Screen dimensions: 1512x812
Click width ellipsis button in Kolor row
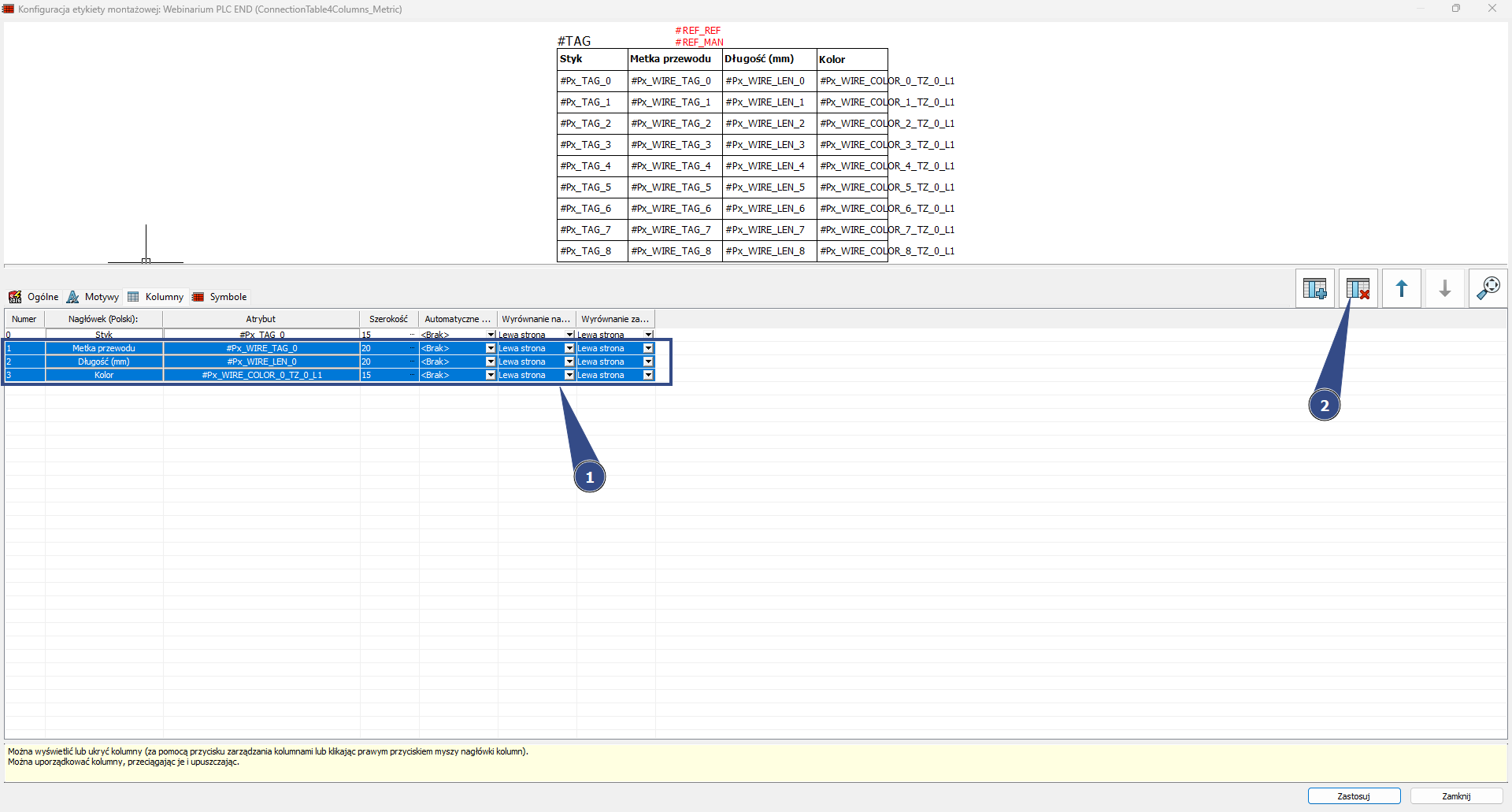point(412,375)
